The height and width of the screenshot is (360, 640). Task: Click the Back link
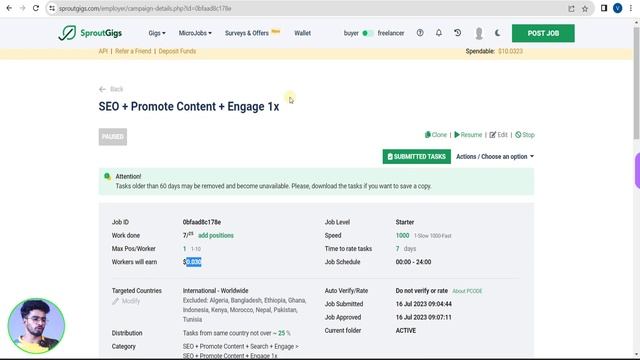pos(111,89)
